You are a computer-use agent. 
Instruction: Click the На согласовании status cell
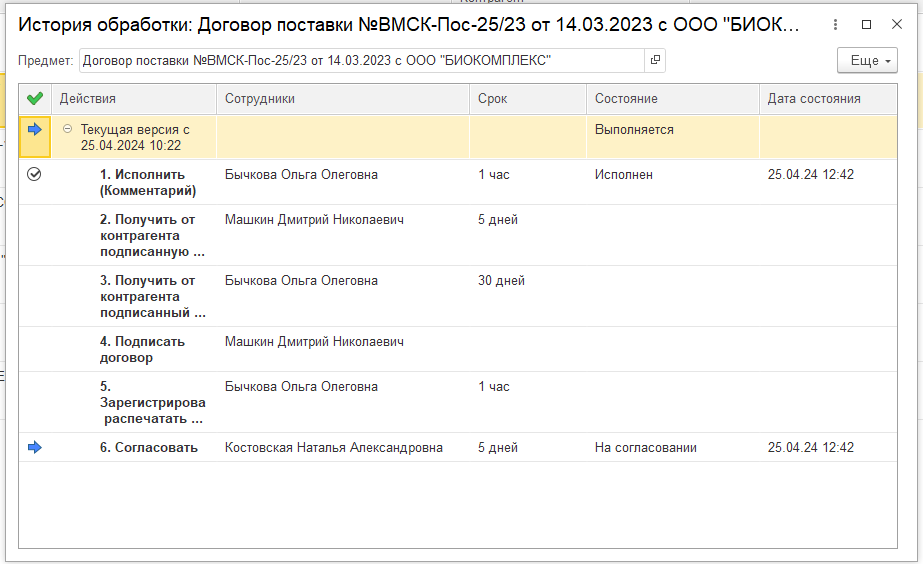(x=645, y=447)
